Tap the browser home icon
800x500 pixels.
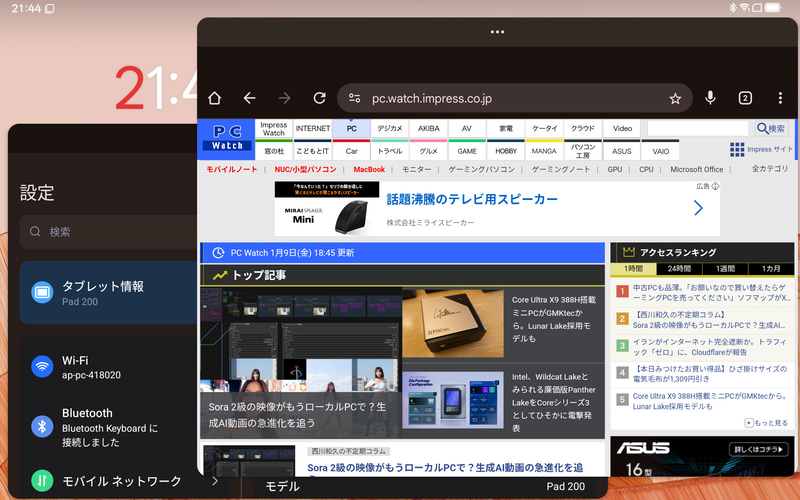(215, 98)
